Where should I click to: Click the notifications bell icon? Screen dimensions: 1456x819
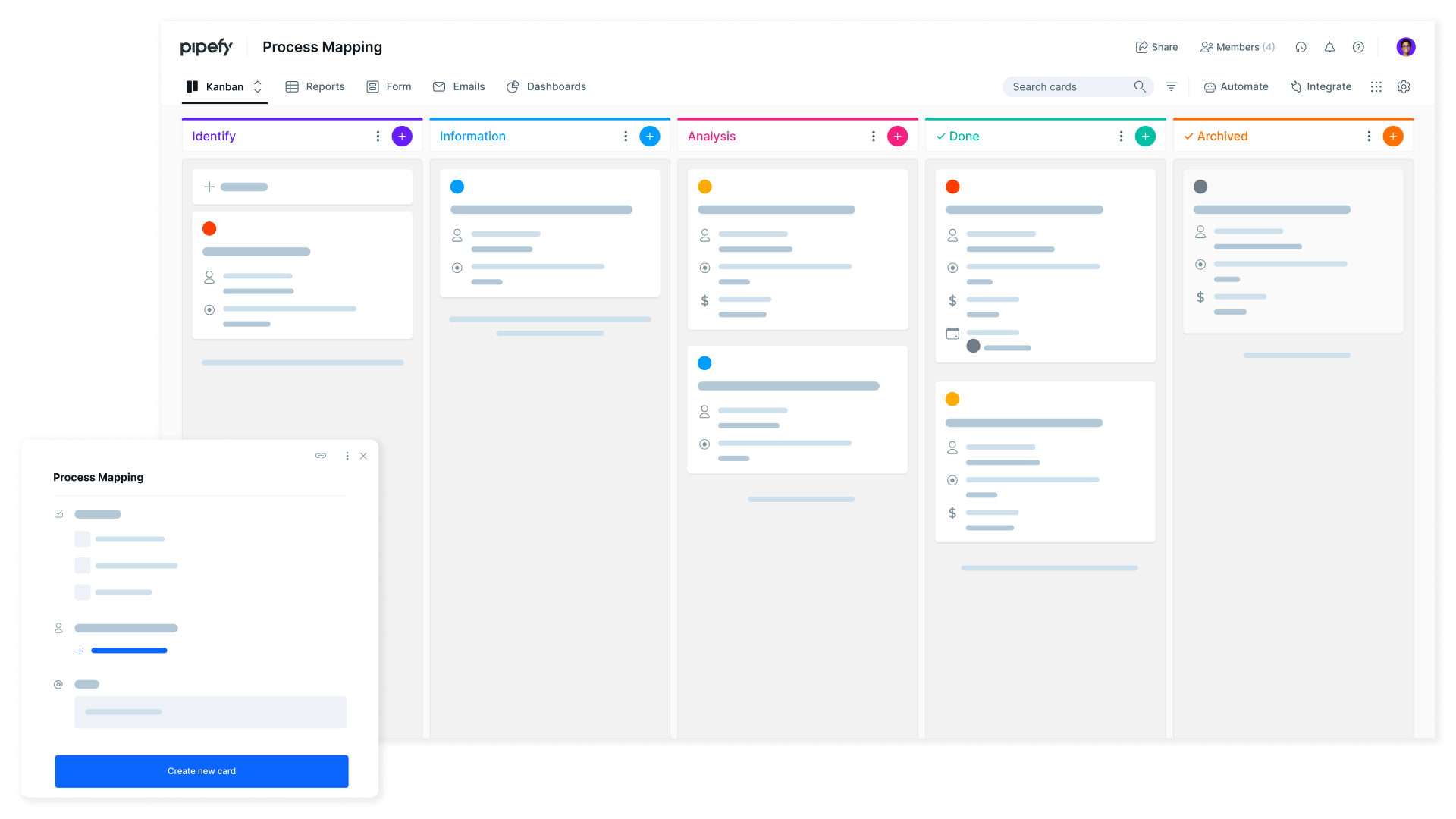point(1330,47)
